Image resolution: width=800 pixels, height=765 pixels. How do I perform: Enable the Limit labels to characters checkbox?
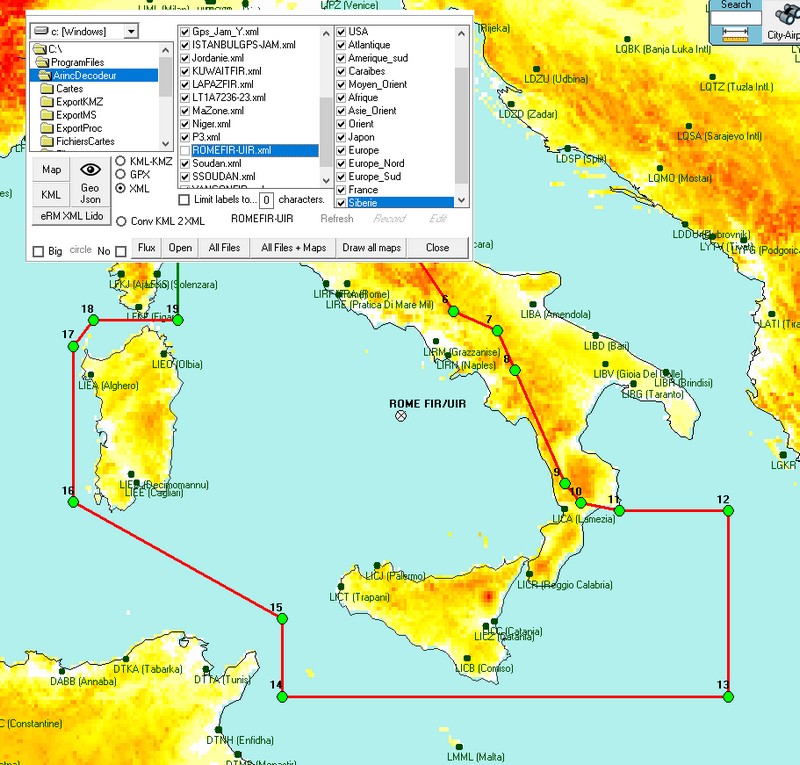click(169, 200)
